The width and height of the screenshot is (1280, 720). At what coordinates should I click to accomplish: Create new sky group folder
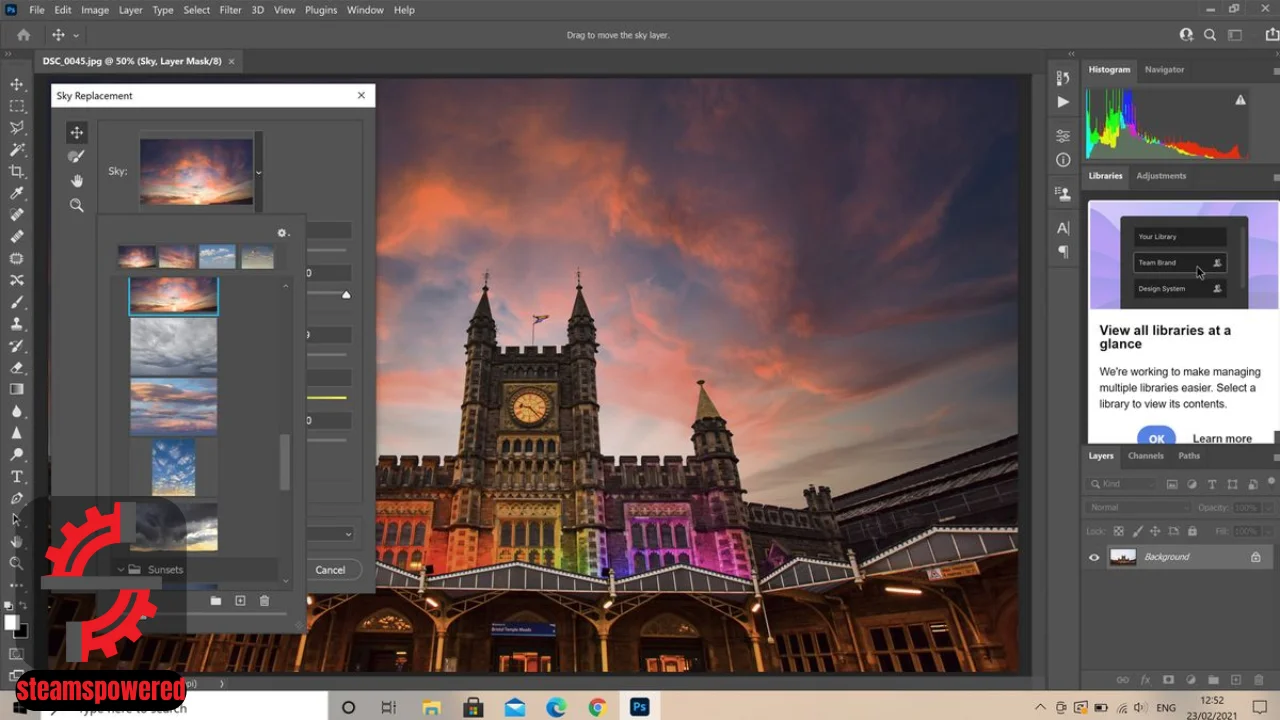pos(215,600)
